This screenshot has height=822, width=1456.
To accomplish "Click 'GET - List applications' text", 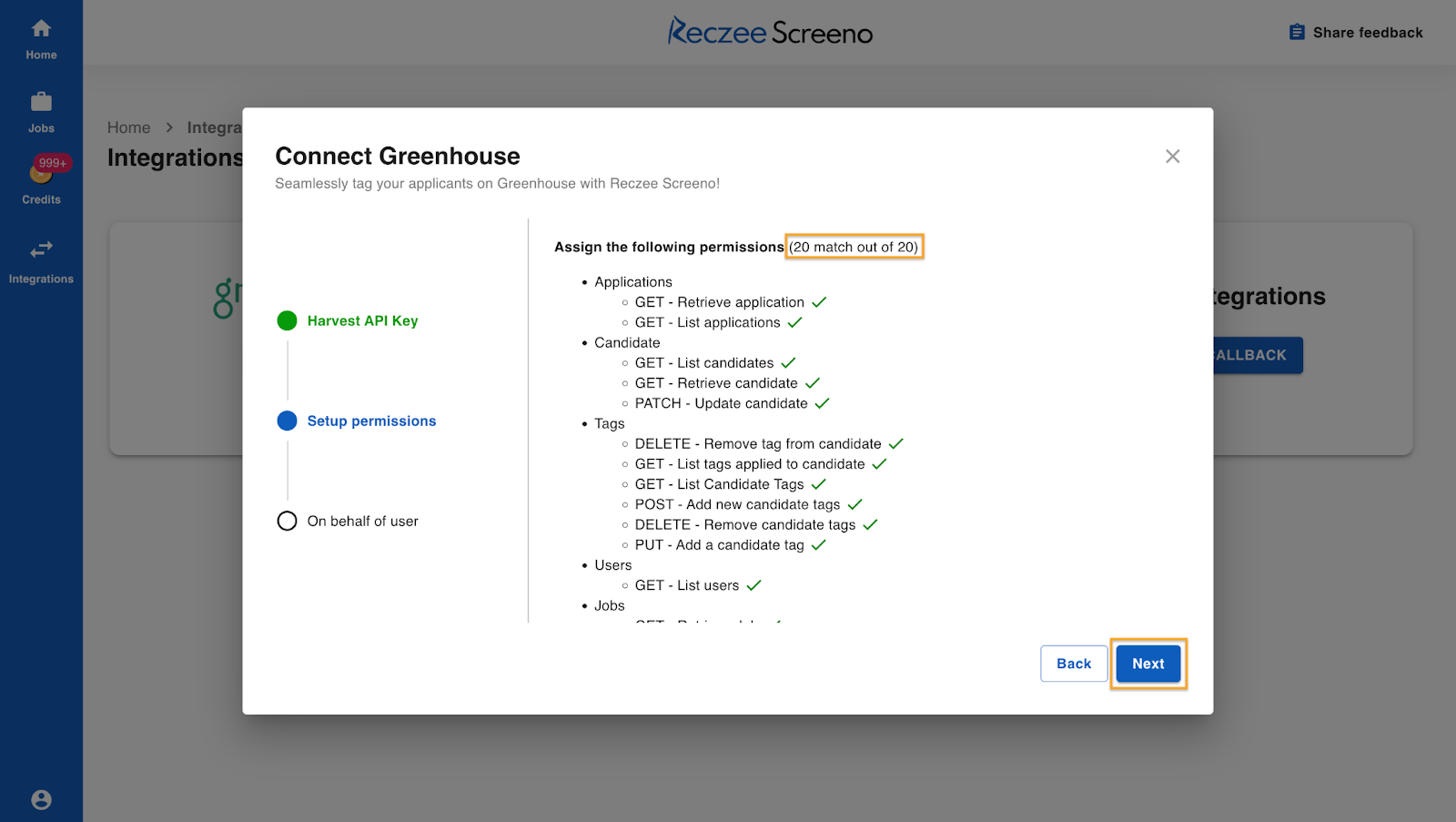I will (708, 322).
